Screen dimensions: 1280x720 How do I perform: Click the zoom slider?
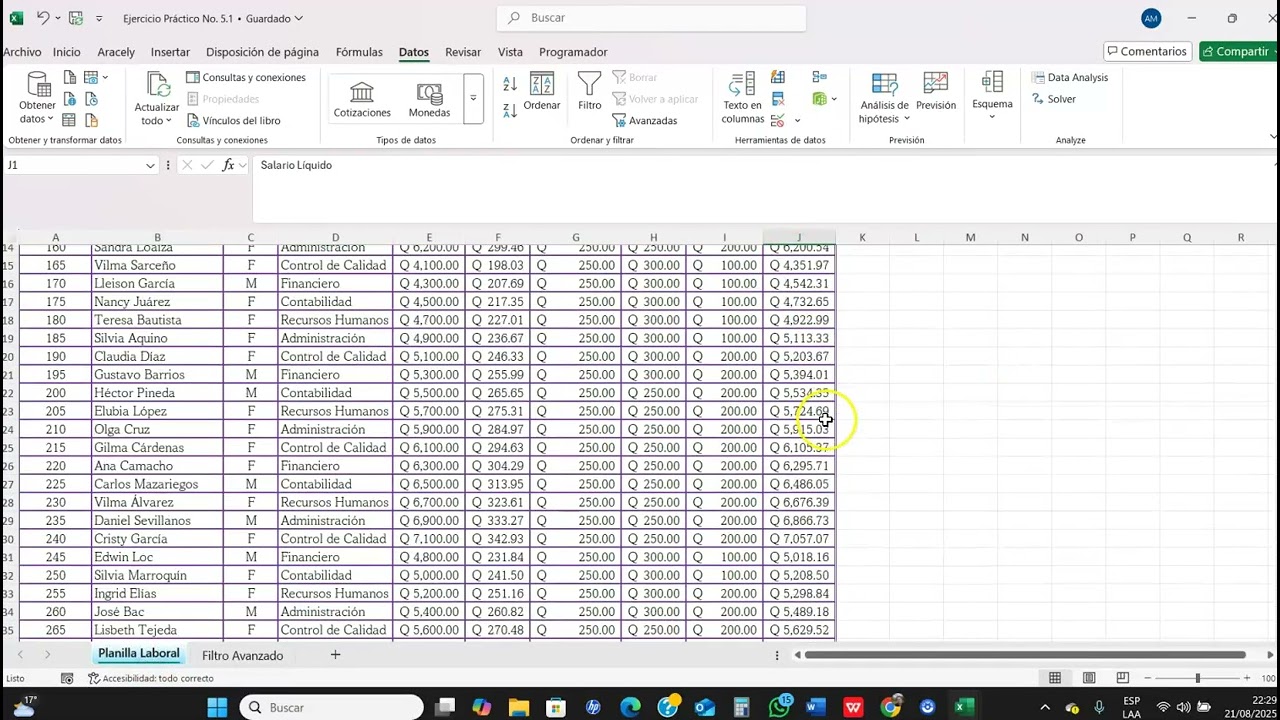coord(1198,678)
